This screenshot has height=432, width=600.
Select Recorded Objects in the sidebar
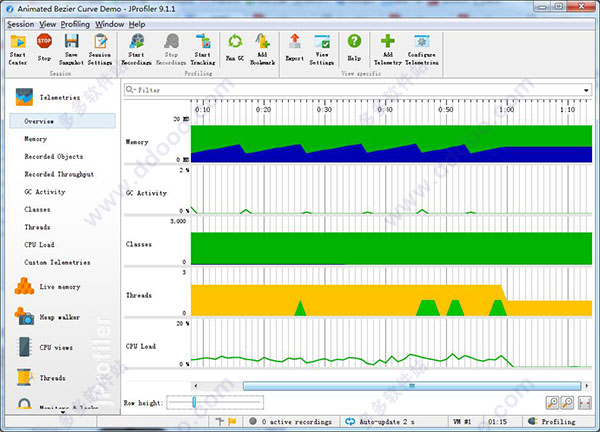pos(54,156)
